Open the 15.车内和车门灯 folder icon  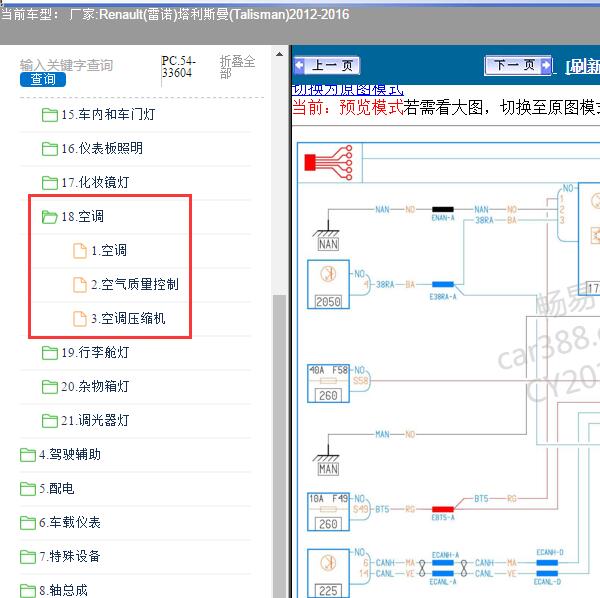click(x=50, y=114)
